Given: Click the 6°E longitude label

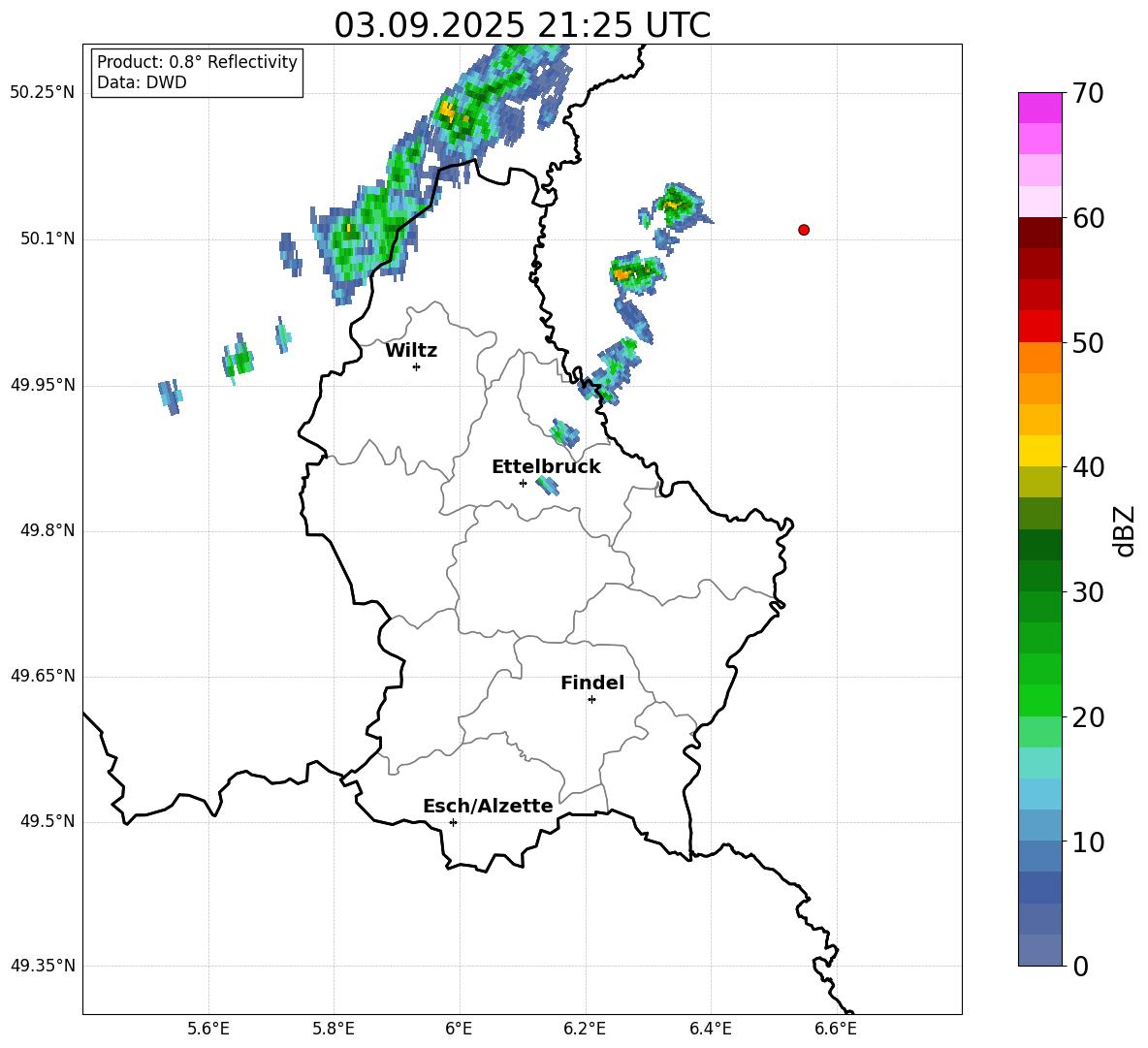Looking at the screenshot, I should pos(459,1029).
